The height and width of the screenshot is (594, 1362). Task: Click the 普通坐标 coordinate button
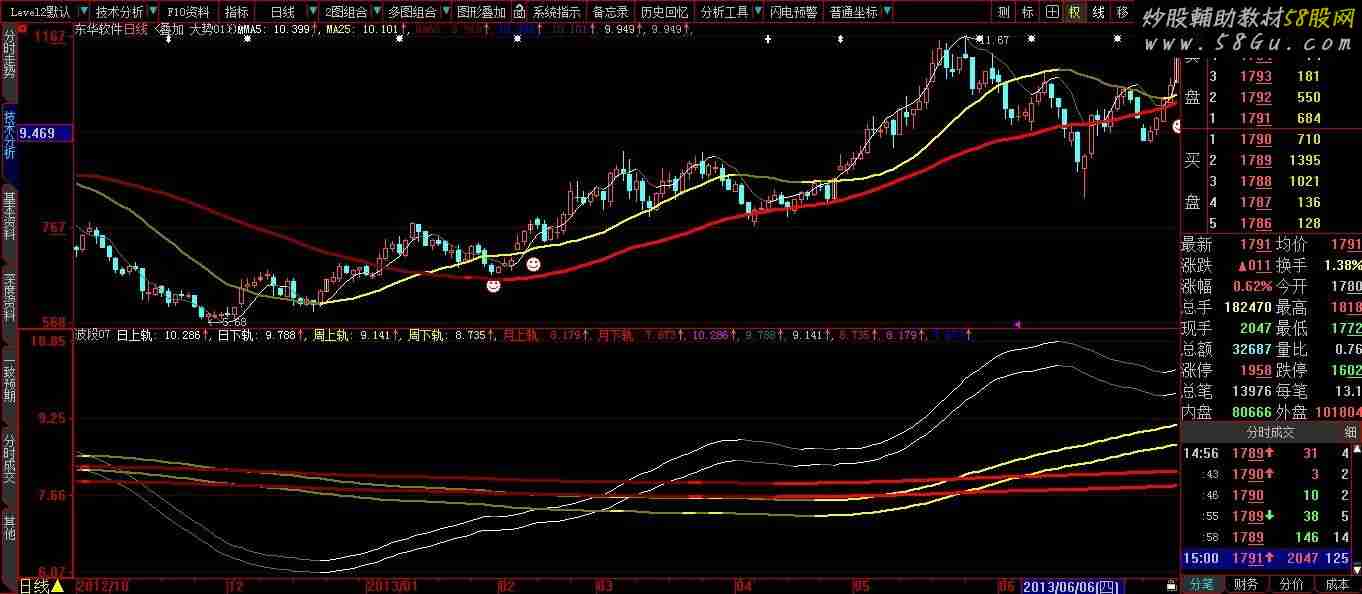[x=854, y=12]
